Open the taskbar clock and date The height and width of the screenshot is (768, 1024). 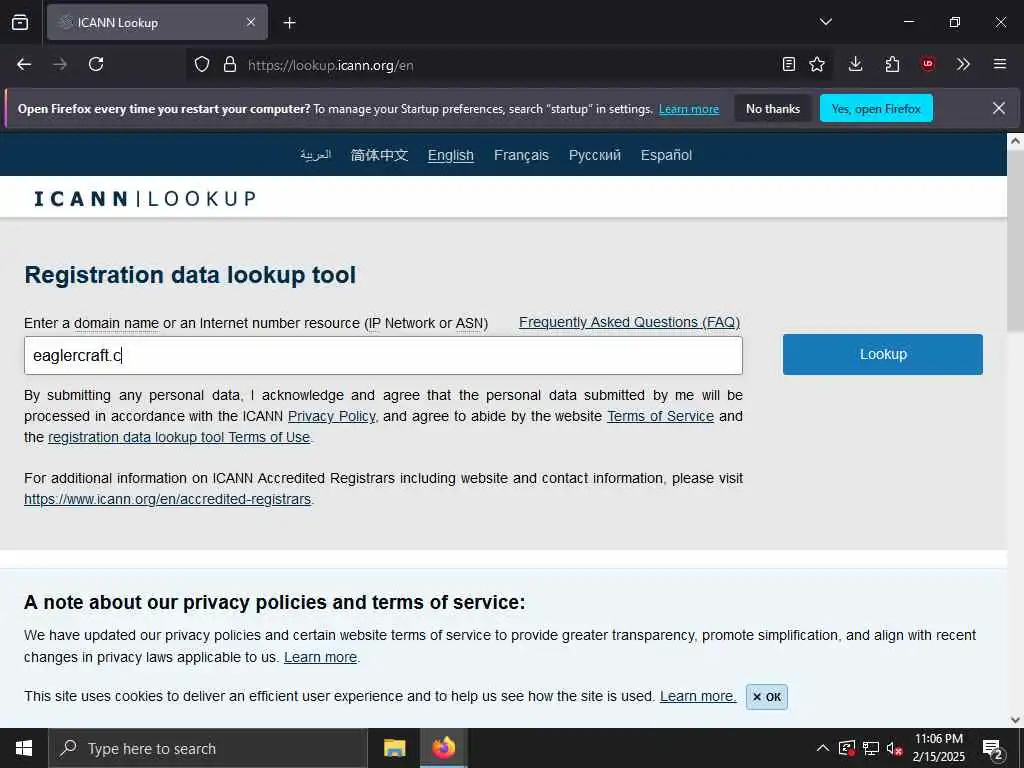(x=939, y=748)
